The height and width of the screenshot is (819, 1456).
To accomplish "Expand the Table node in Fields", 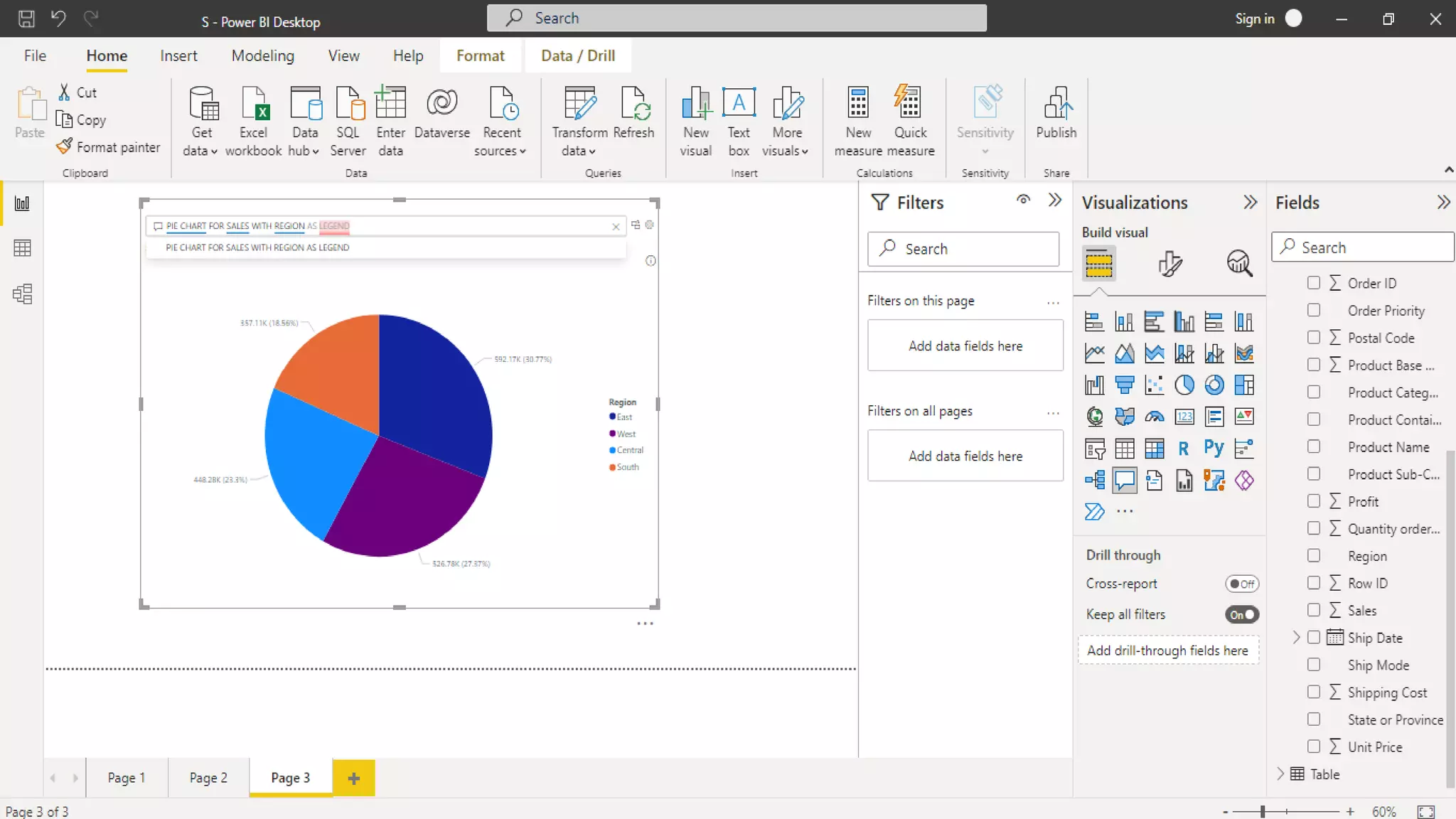I will point(1280,773).
